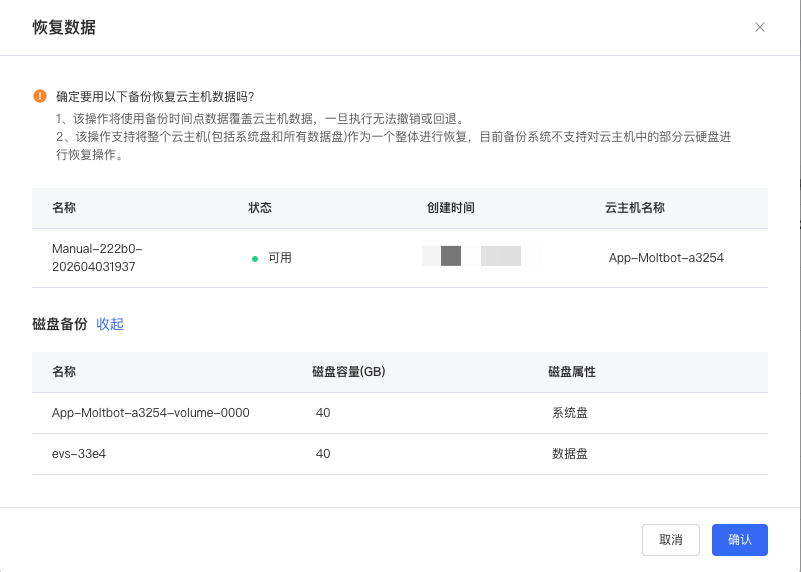Click the 系统盘 disk attribute cell
The width and height of the screenshot is (801, 572).
[570, 412]
